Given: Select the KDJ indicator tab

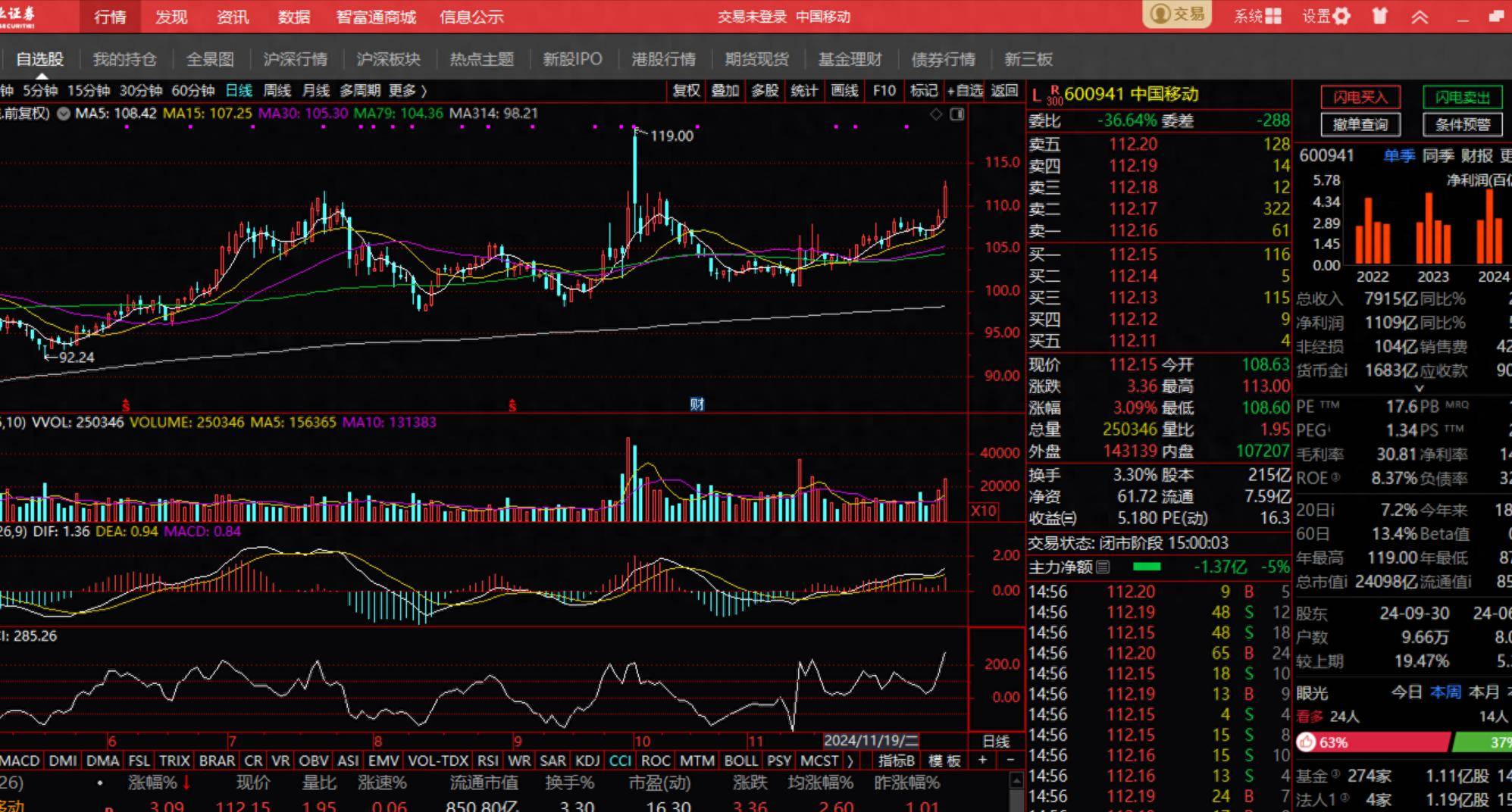Looking at the screenshot, I should pos(587,760).
